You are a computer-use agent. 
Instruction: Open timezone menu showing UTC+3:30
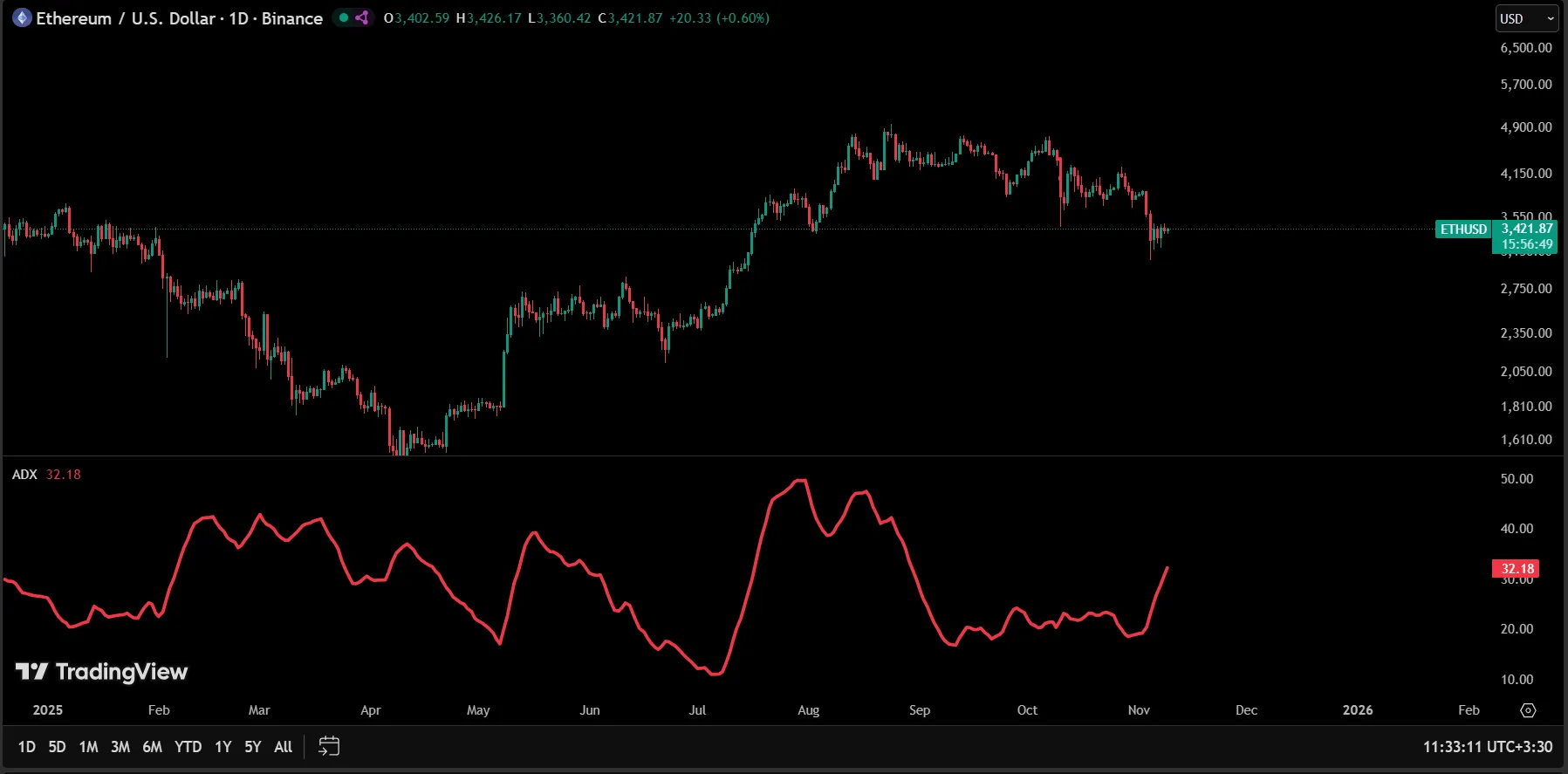tap(1487, 747)
